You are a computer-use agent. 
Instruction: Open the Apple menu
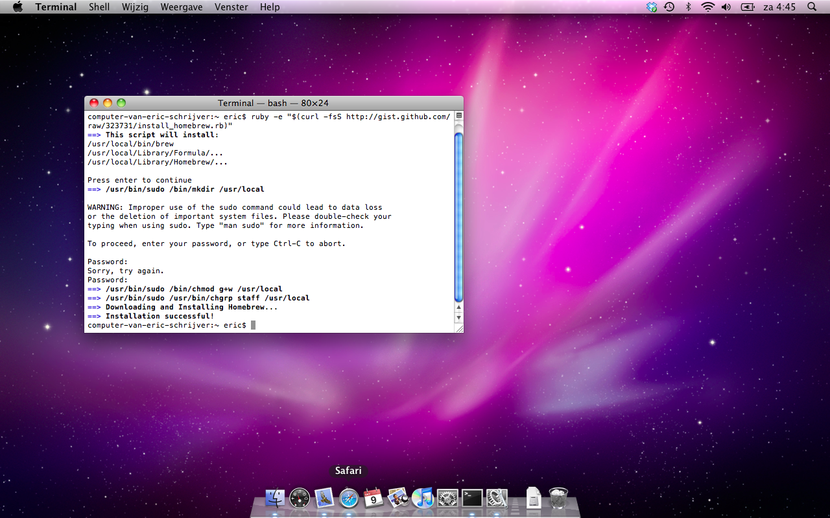click(17, 7)
